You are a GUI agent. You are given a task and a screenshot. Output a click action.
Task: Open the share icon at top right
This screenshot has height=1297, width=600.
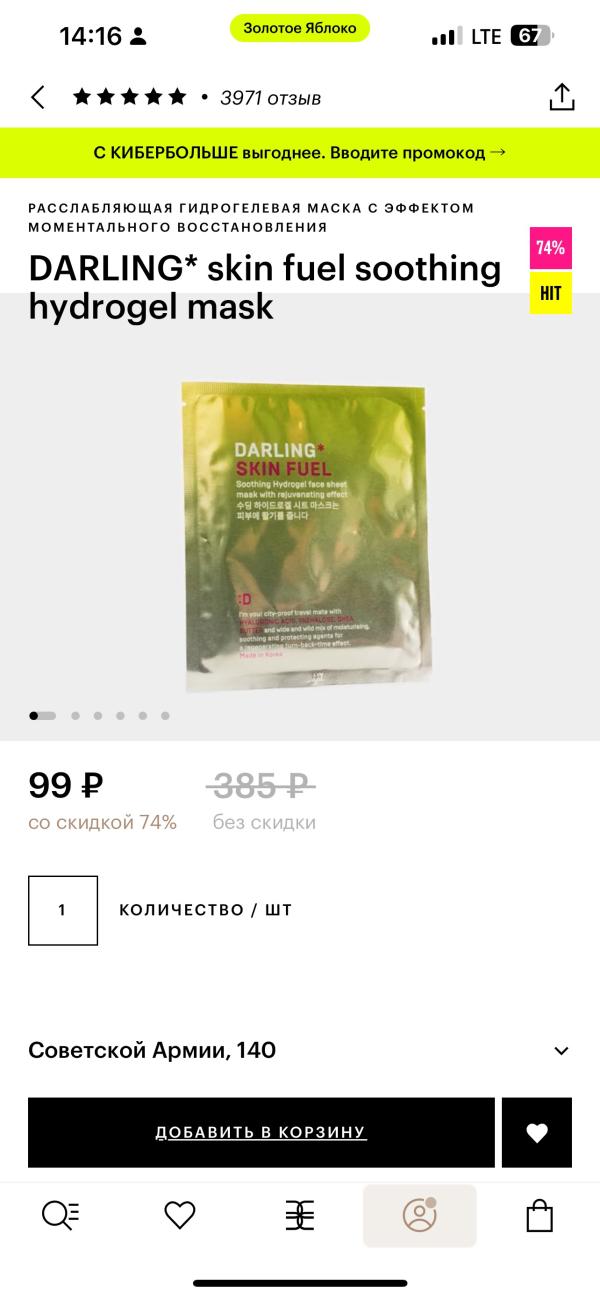tap(562, 97)
